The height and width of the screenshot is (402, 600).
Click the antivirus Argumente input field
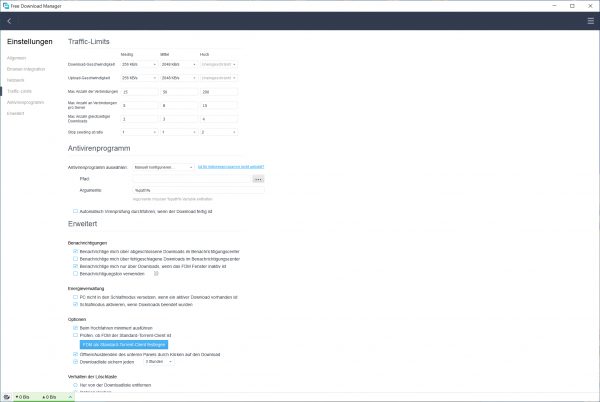(x=198, y=190)
